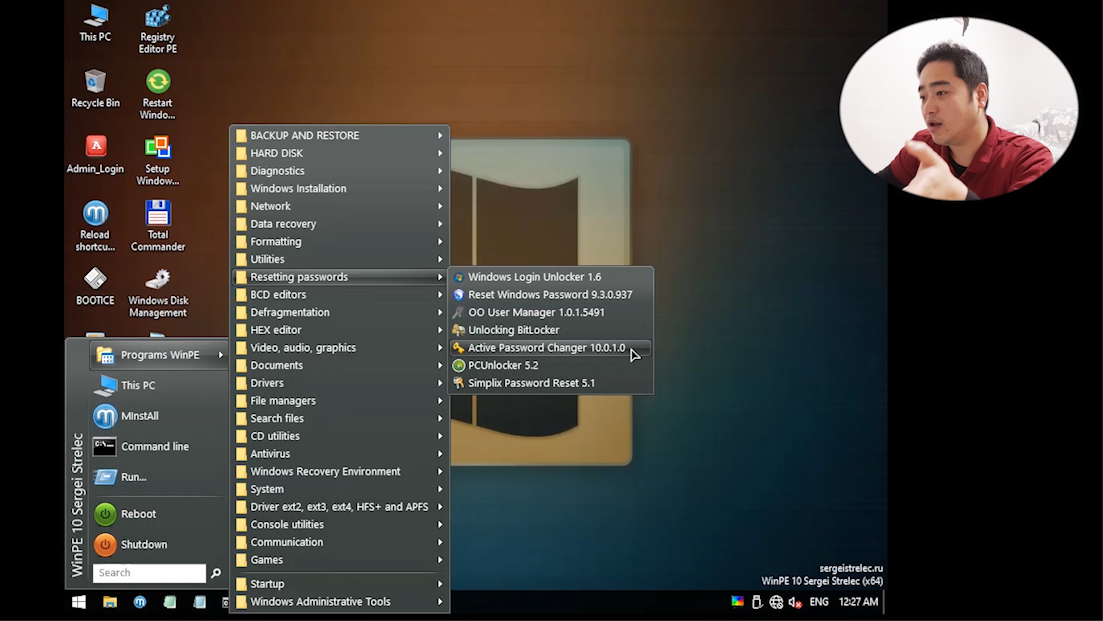Open Total Commander desktop icon
Screen dimensions: 1103x621
click(x=158, y=226)
